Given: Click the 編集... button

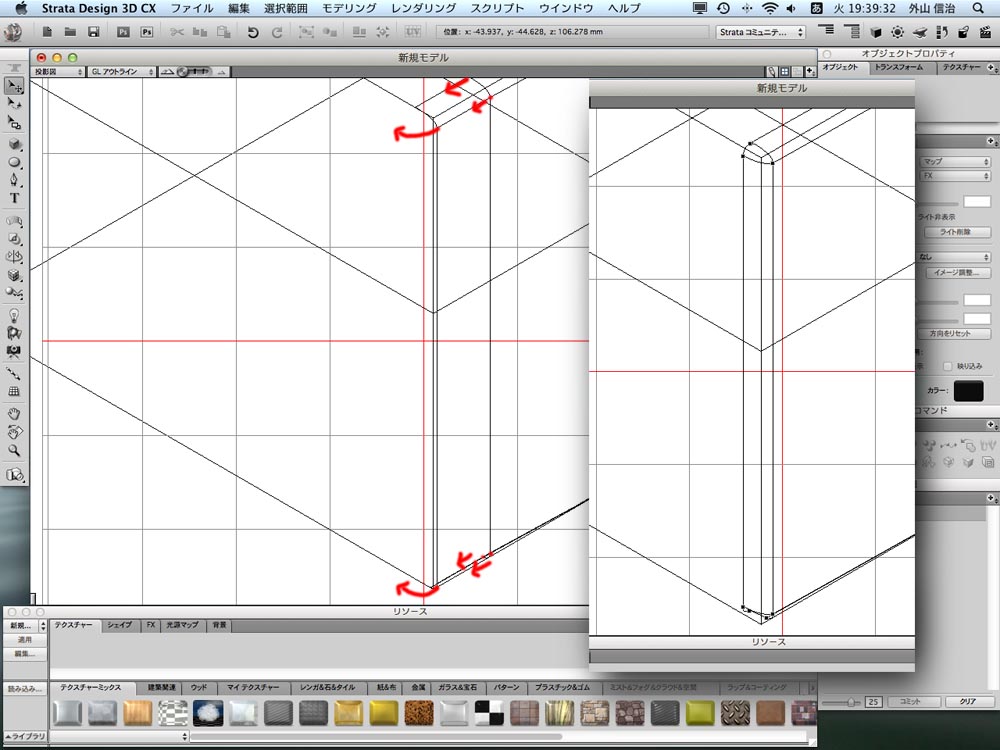Looking at the screenshot, I should [24, 654].
